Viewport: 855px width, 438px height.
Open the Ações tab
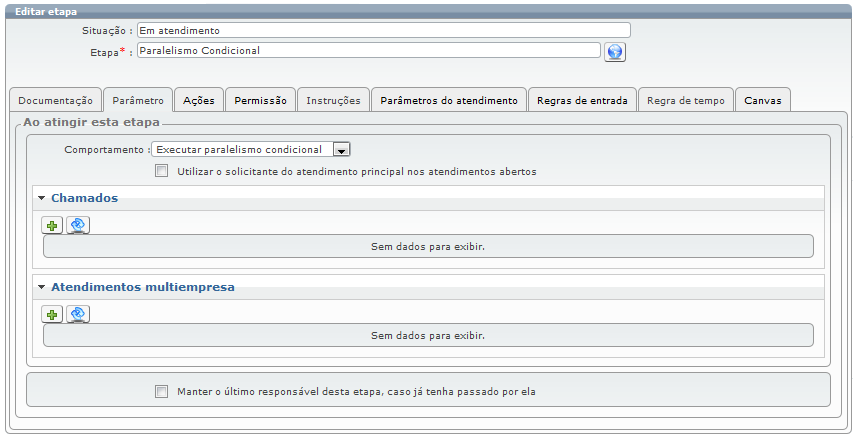pos(198,100)
